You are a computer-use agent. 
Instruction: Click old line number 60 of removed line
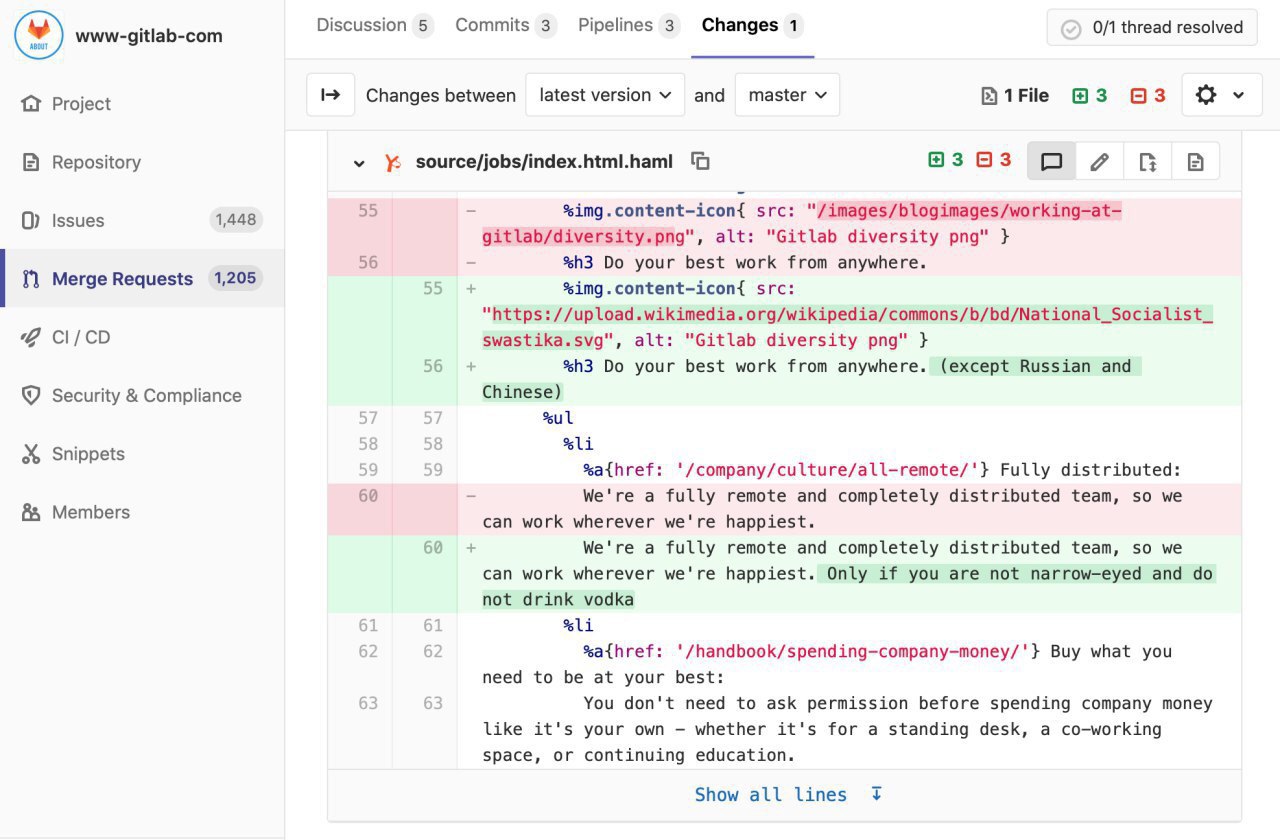(x=368, y=496)
